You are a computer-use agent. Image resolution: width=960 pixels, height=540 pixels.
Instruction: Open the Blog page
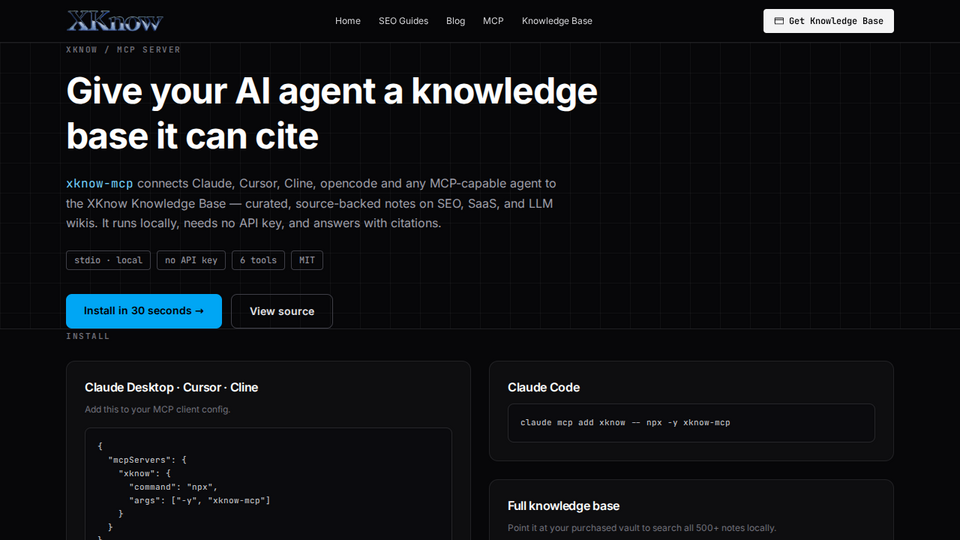(x=456, y=21)
